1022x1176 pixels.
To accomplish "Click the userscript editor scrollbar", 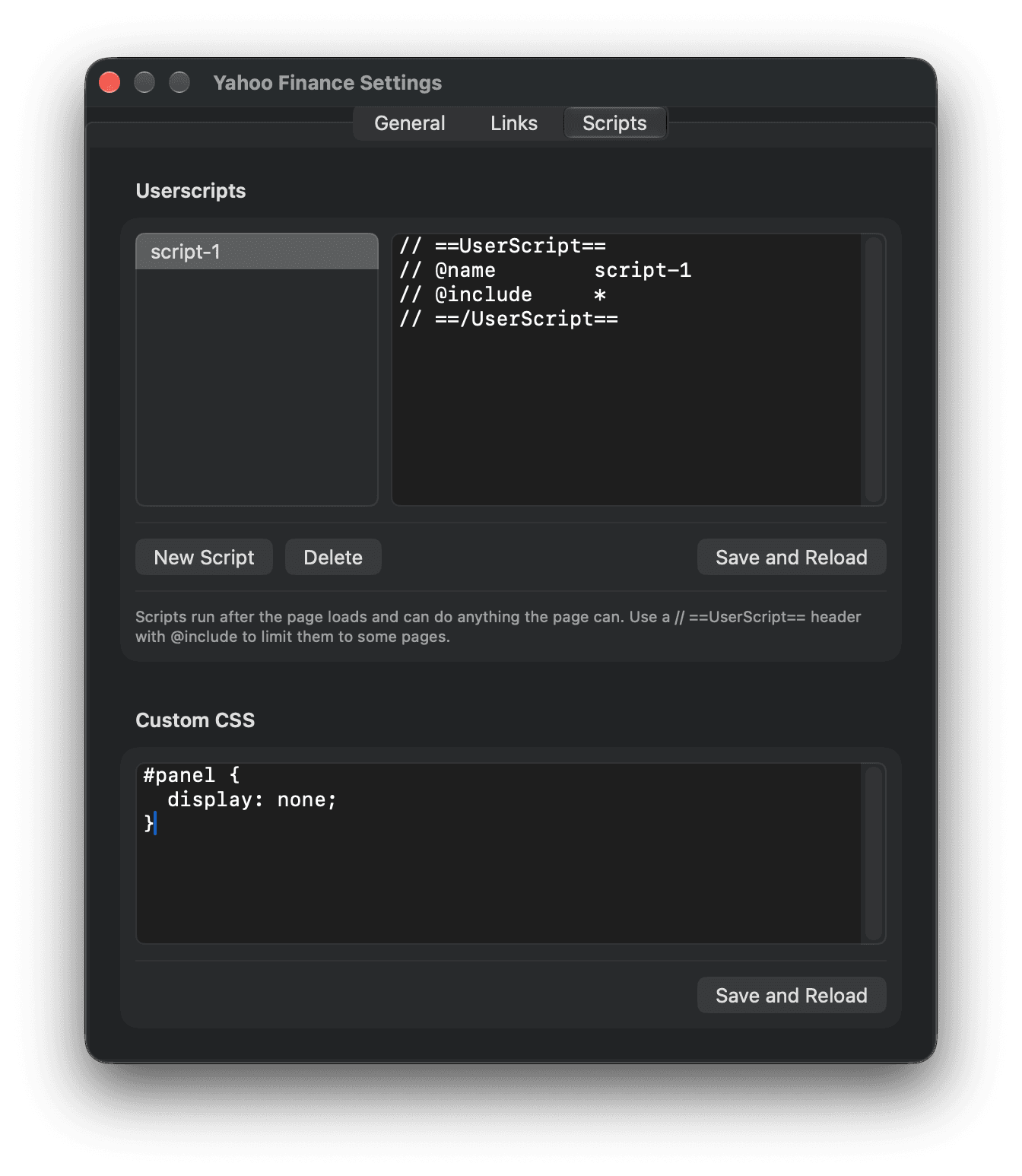I will point(873,369).
